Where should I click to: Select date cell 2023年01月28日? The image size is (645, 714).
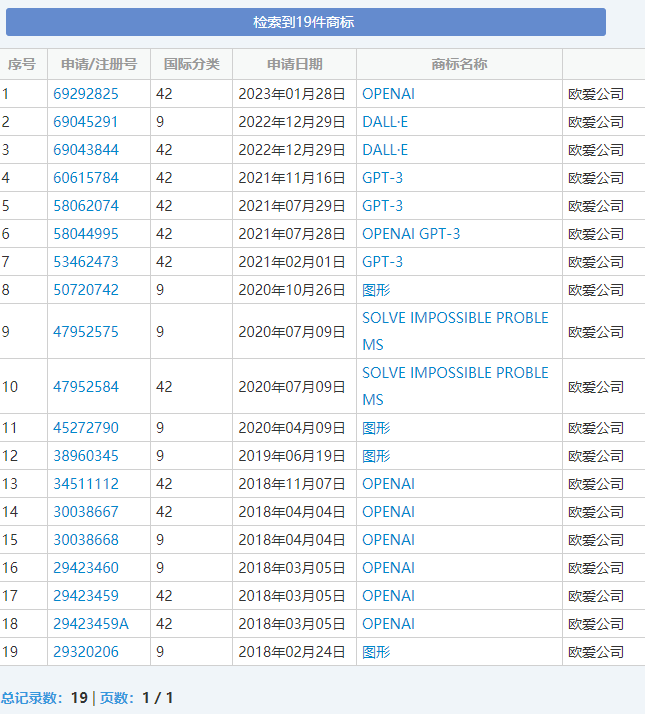pos(292,94)
